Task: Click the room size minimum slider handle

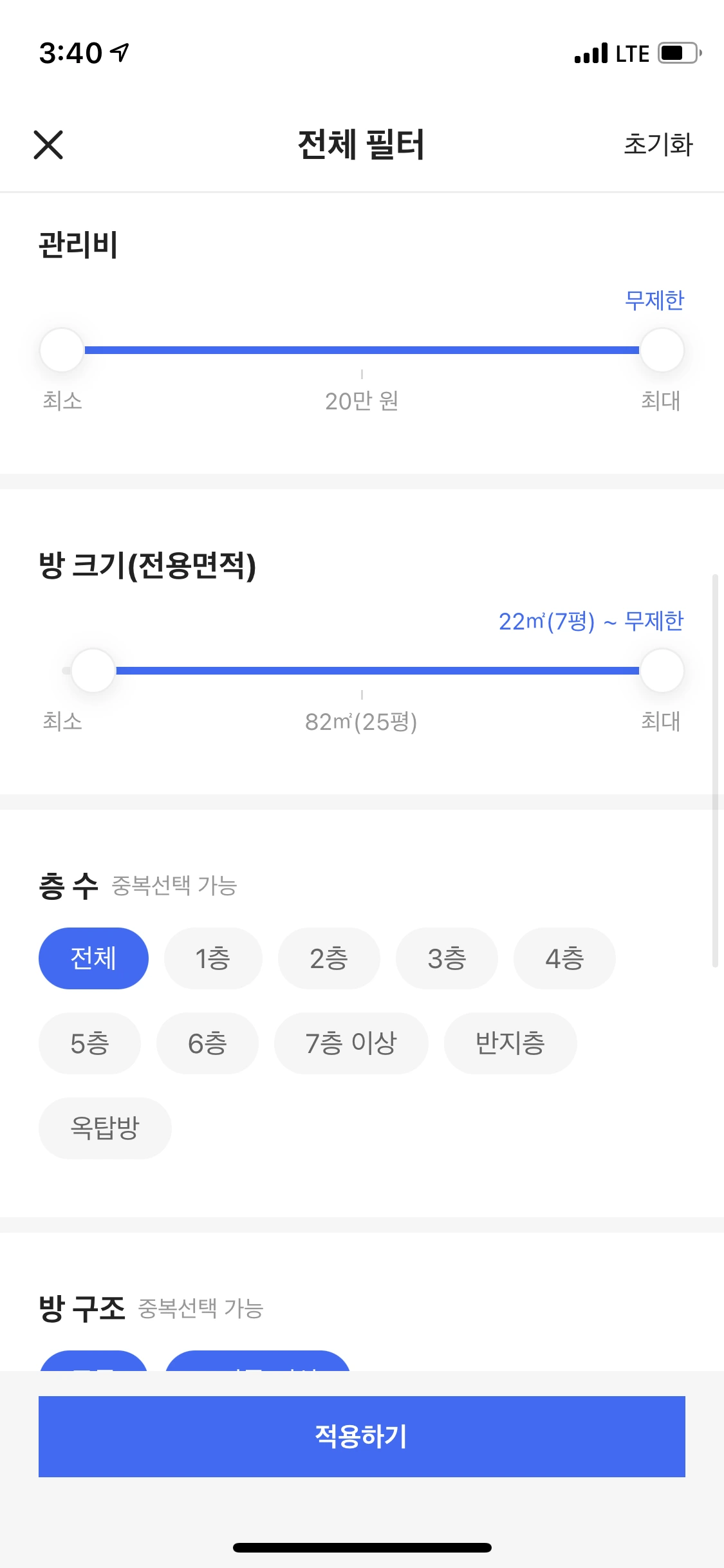Action: 93,671
